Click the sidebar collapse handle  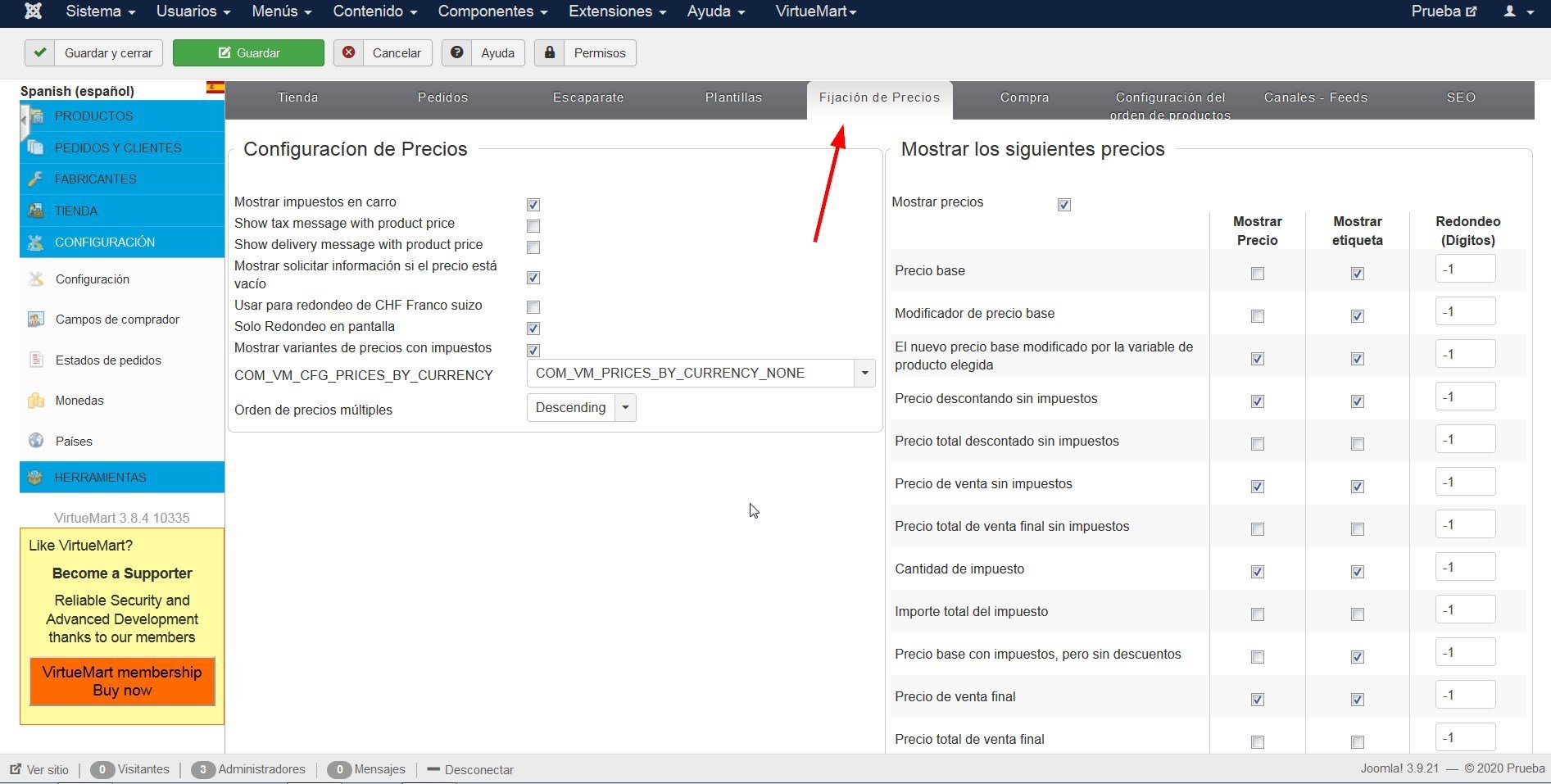[x=24, y=121]
